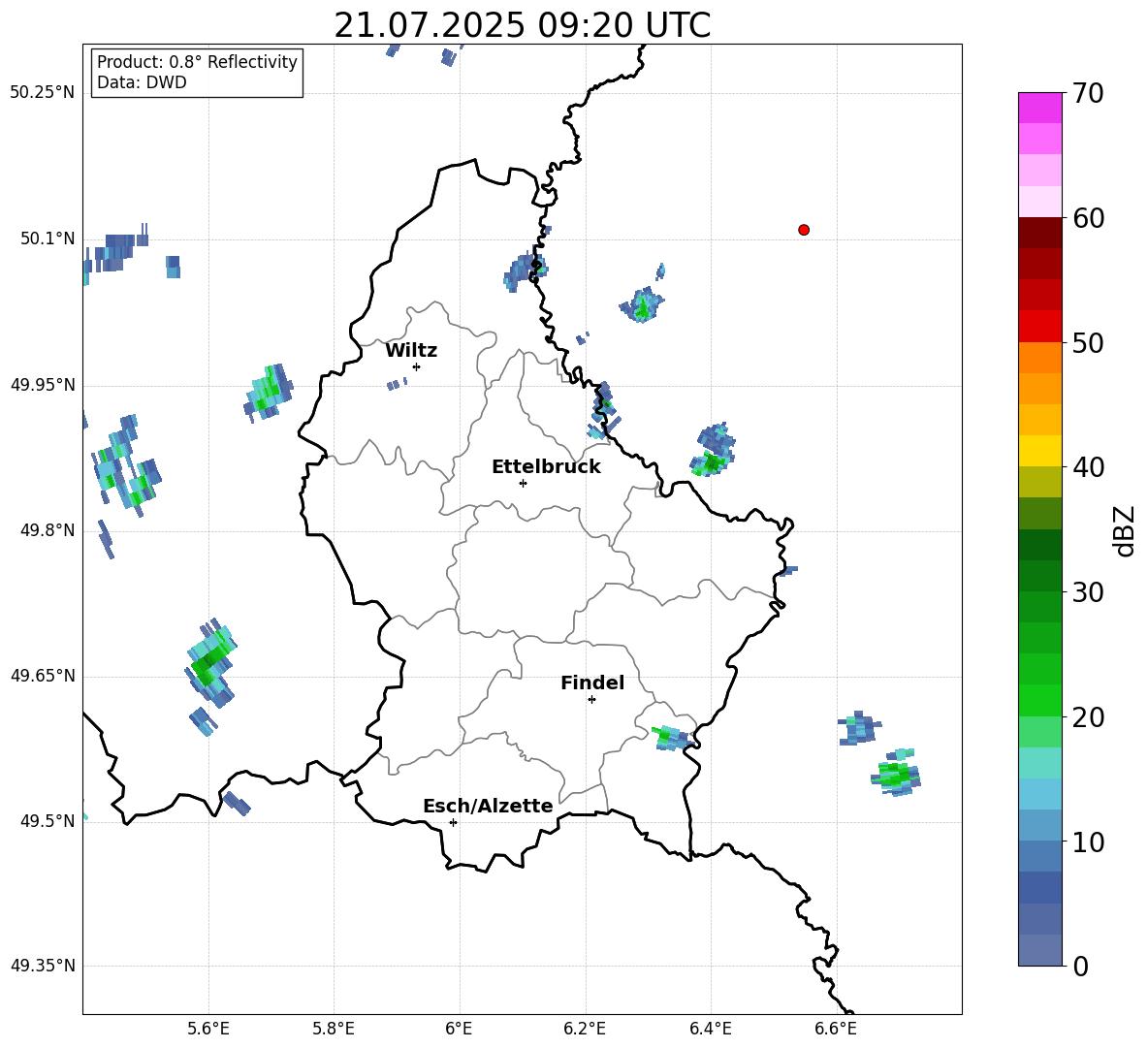Click the 6.4°E longitude label
Viewport: 1148px width, 1048px height.
(710, 1029)
